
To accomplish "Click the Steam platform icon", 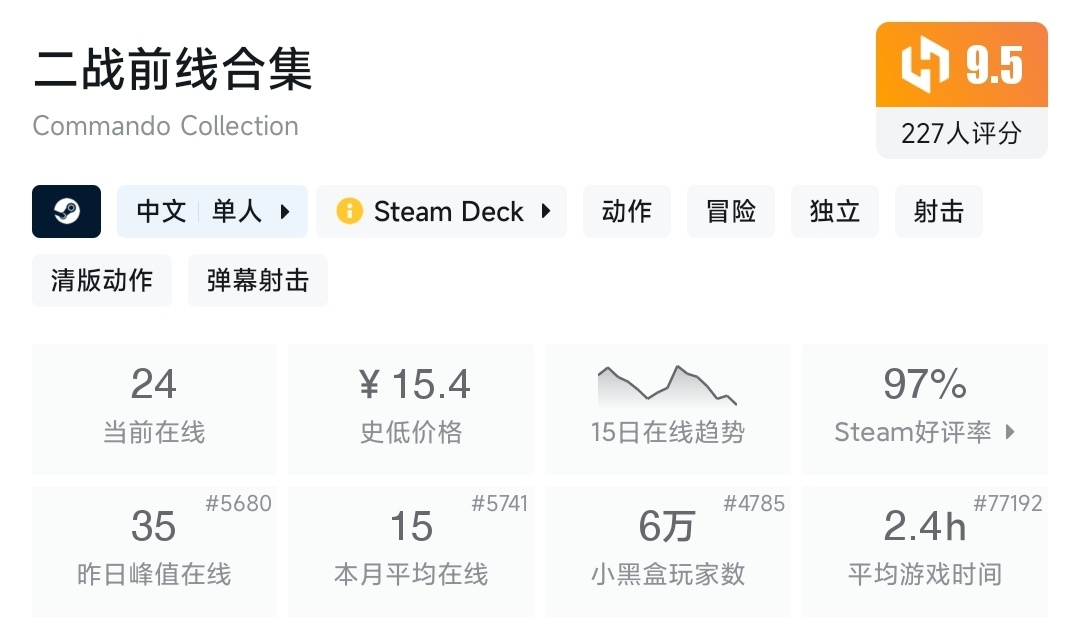I will [66, 211].
